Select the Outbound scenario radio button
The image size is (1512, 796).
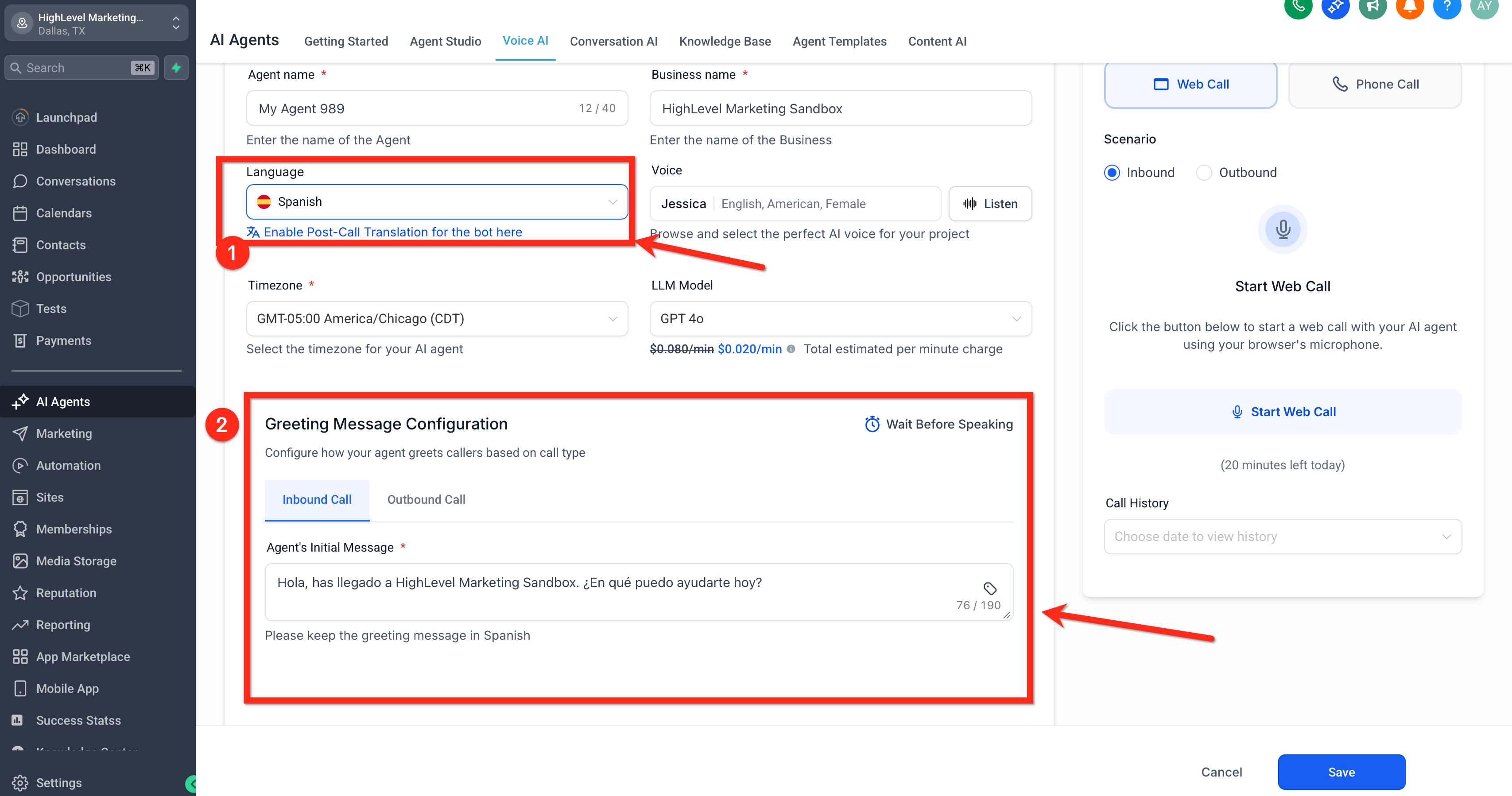point(1204,173)
